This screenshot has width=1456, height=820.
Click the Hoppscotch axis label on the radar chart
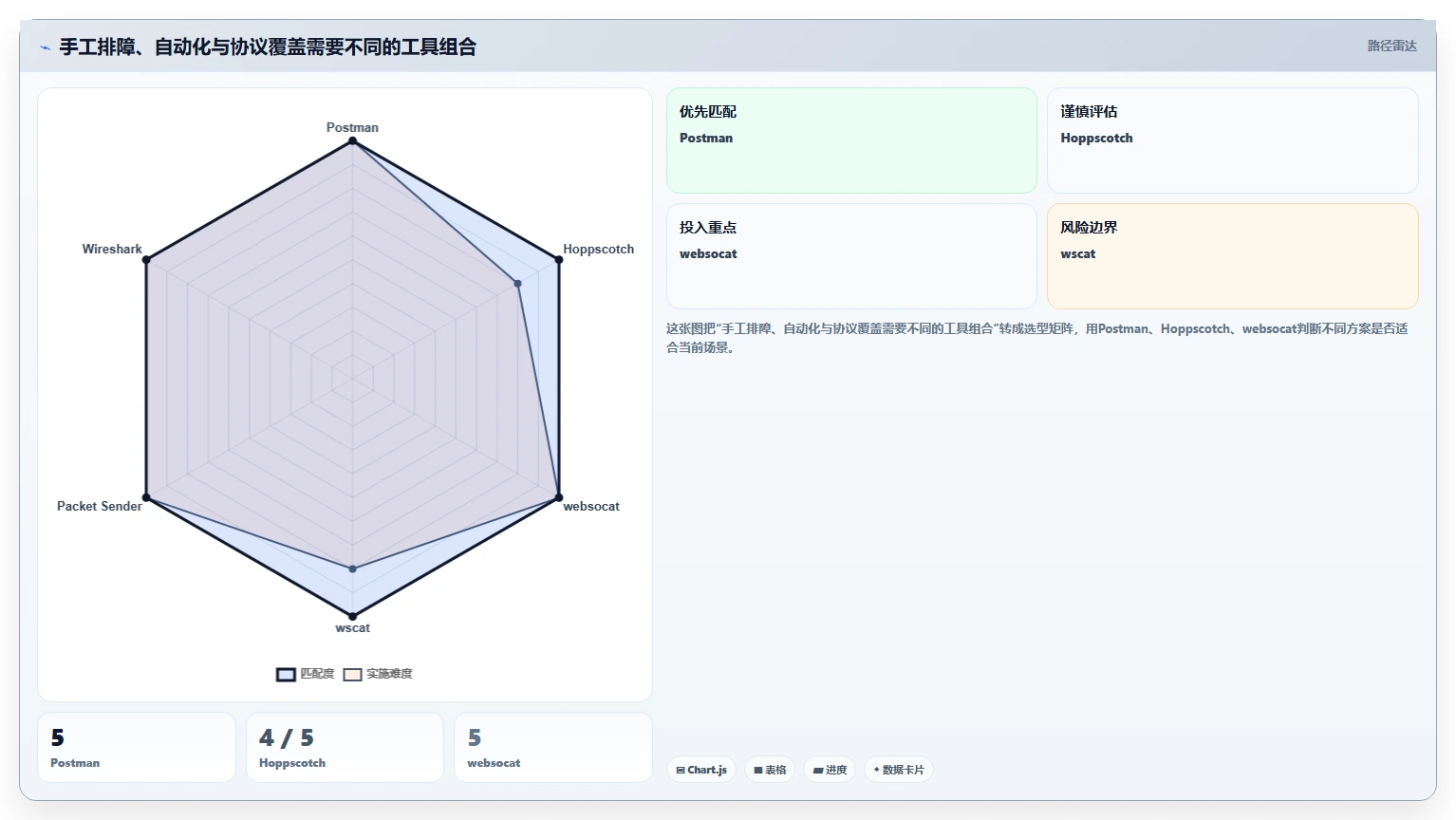point(598,249)
